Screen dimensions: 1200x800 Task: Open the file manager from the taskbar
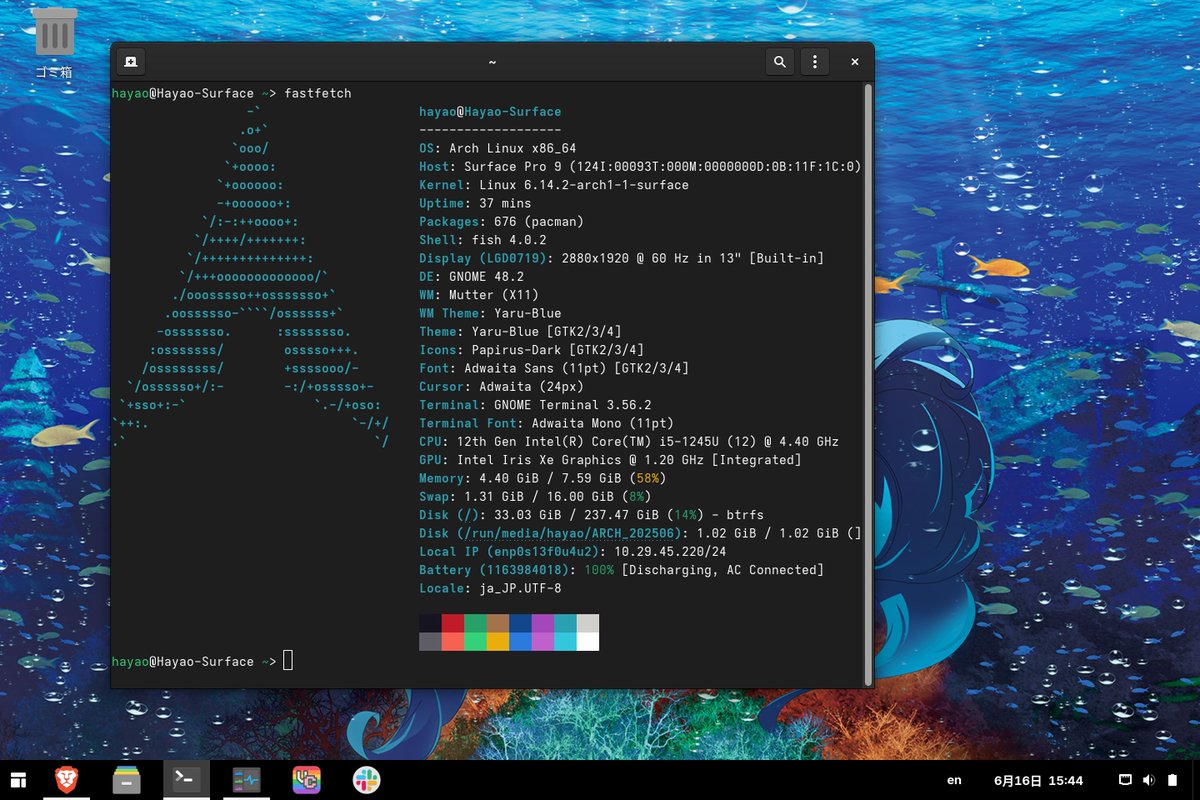[126, 780]
